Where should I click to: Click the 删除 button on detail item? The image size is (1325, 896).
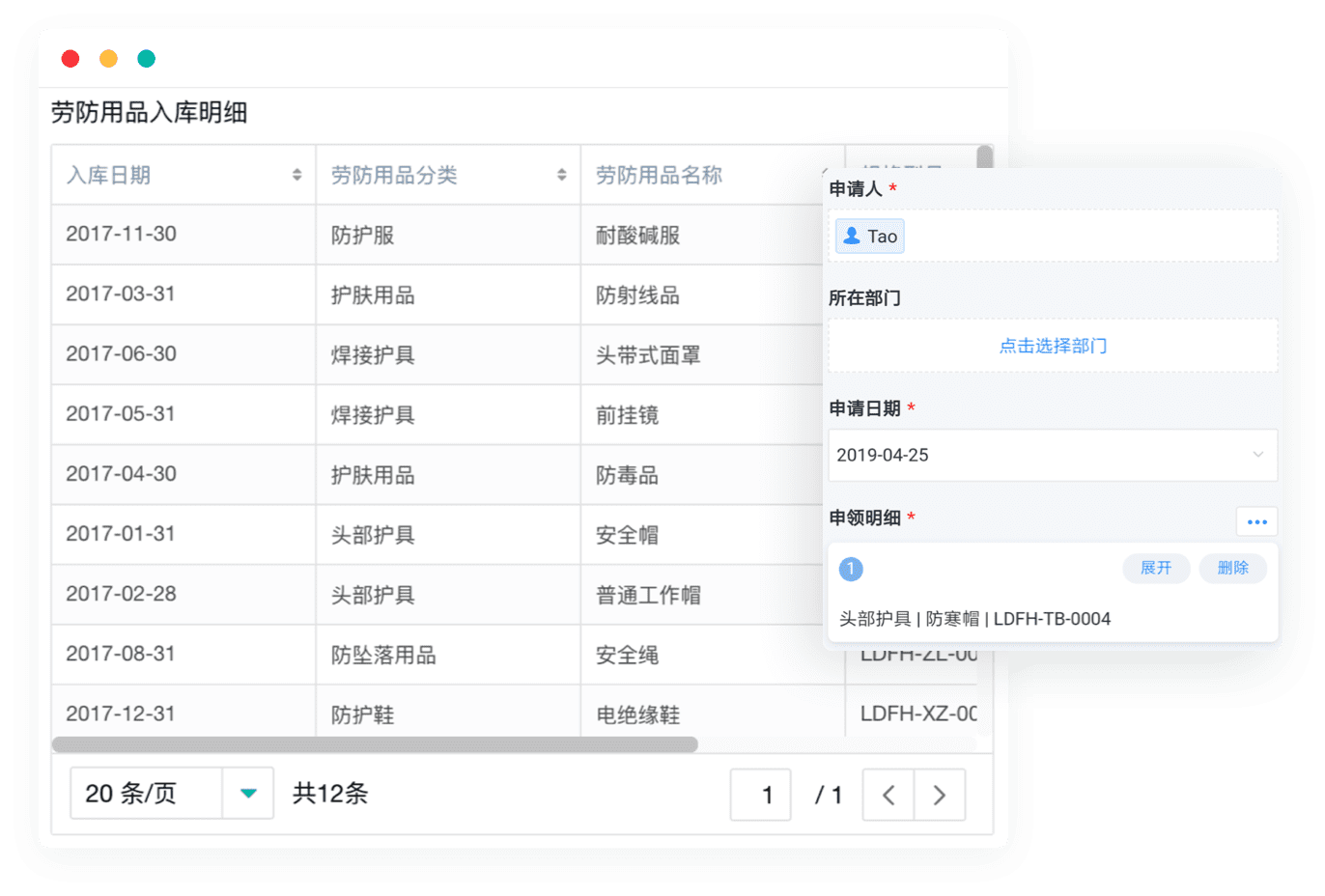point(1232,568)
